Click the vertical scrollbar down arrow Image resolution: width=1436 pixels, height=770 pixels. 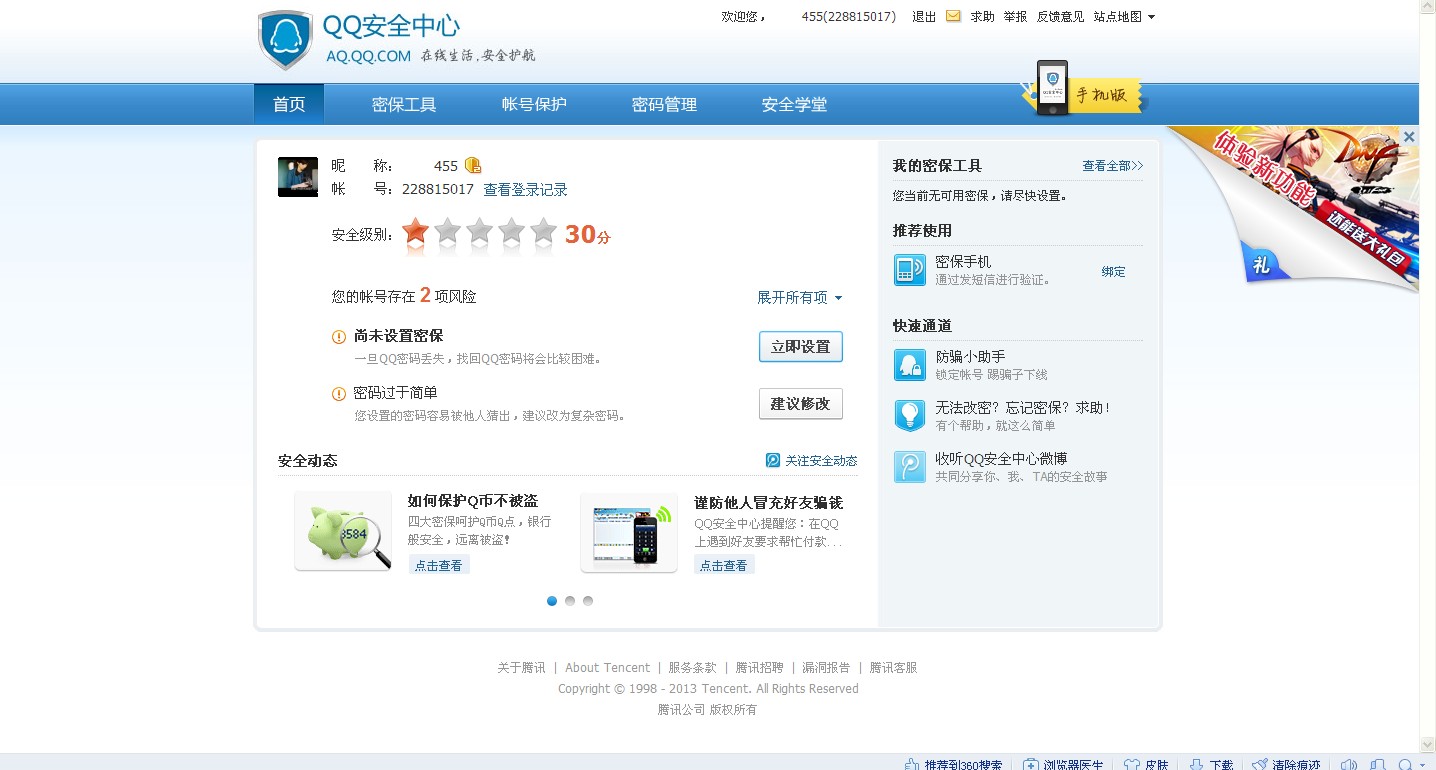(x=1427, y=743)
